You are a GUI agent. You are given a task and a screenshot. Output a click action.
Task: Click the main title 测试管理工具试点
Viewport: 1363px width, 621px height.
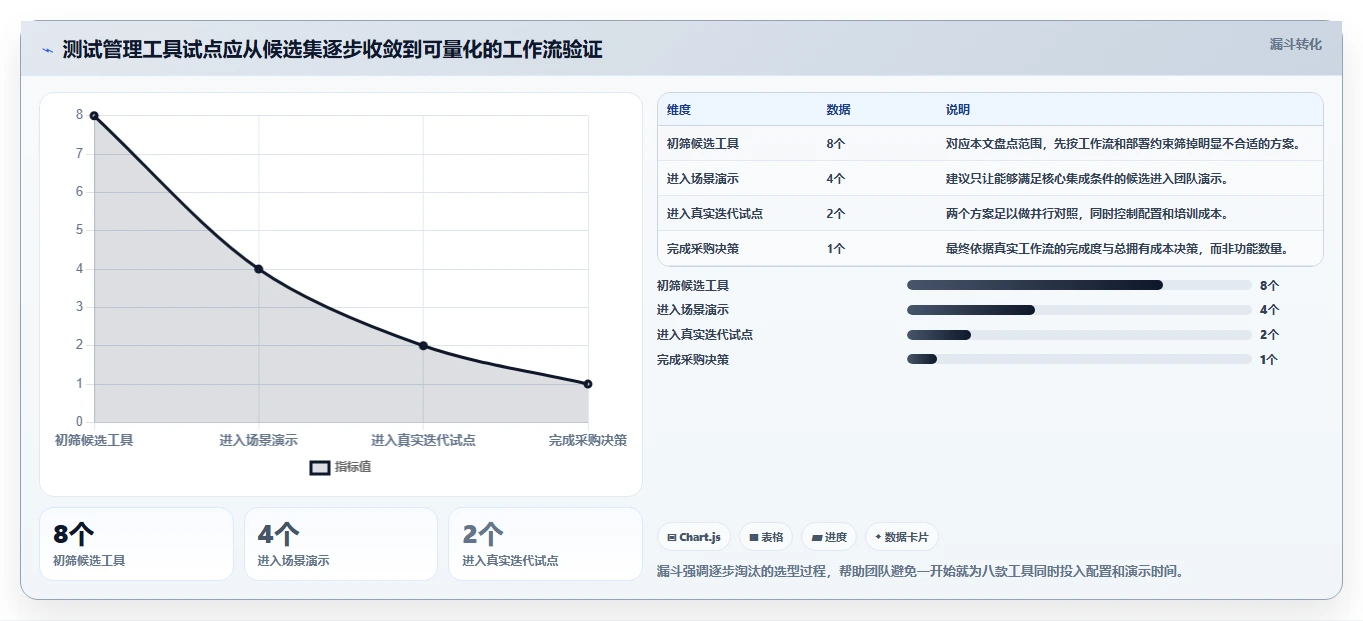coord(332,50)
